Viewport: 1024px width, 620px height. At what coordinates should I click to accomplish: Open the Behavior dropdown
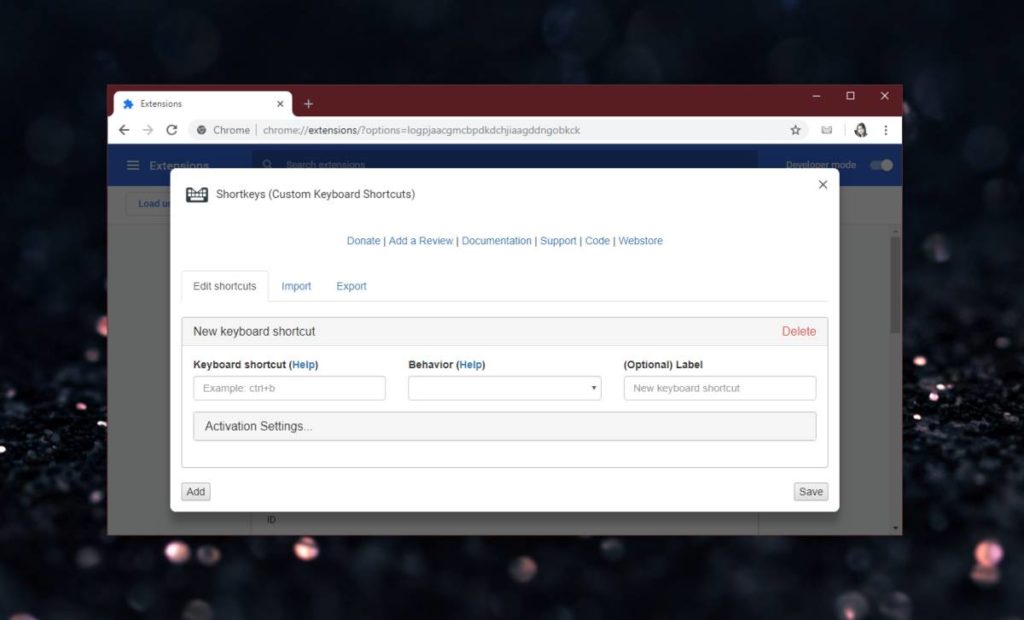coord(504,388)
